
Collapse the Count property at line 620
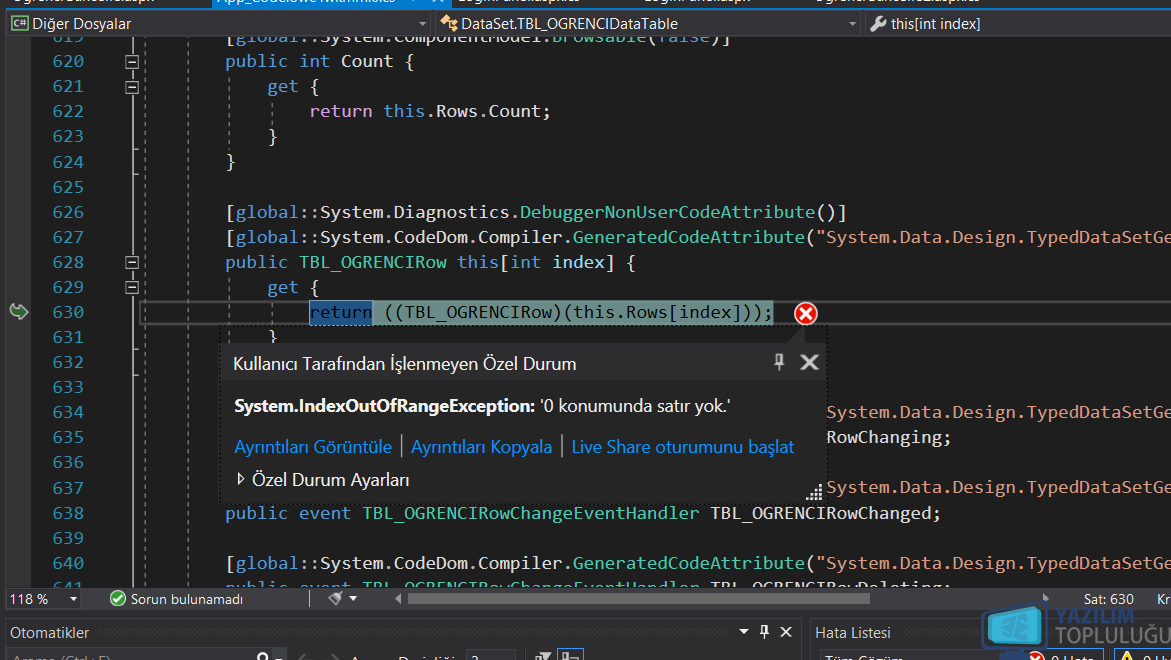(131, 62)
